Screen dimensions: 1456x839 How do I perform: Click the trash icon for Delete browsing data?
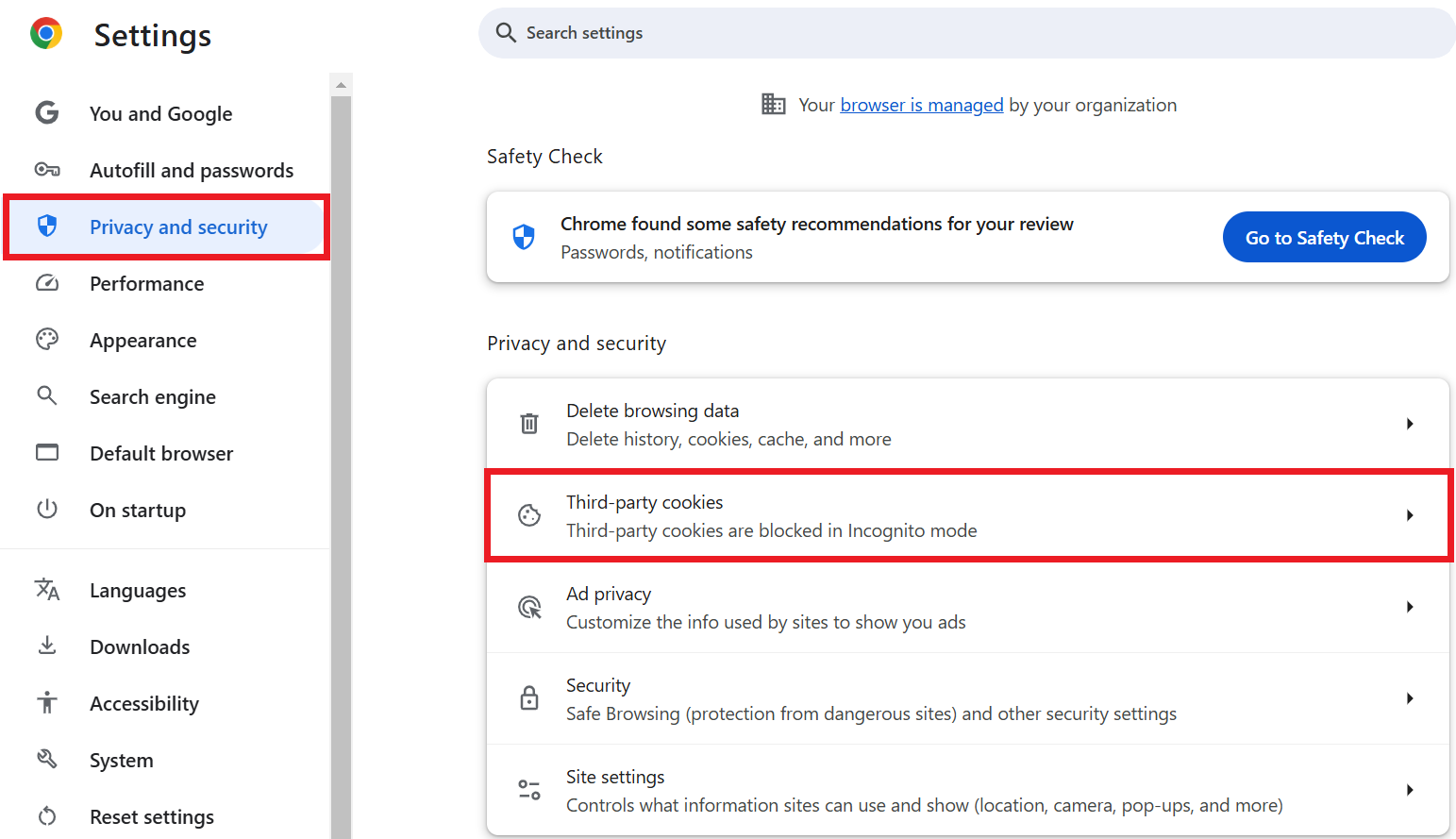click(x=529, y=424)
